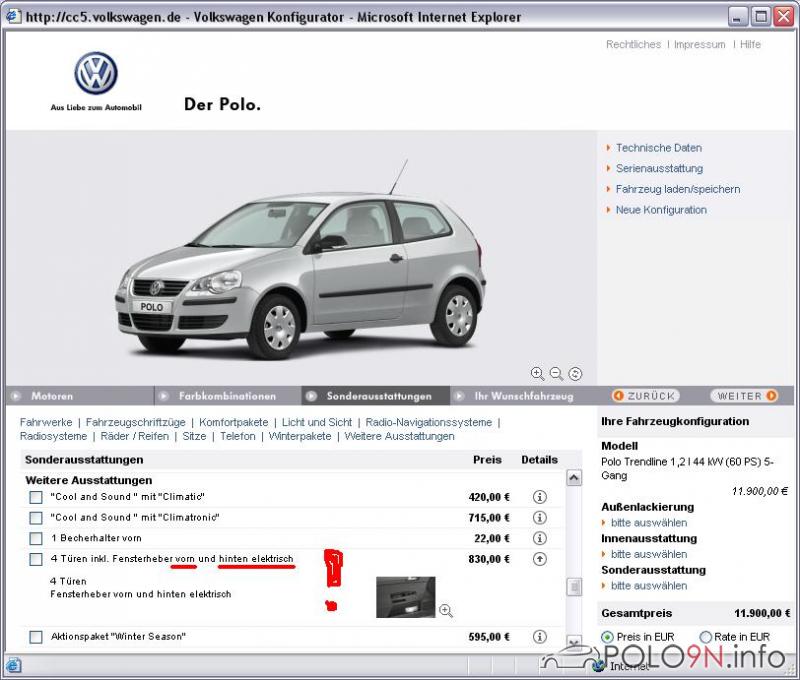This screenshot has height=680, width=800.
Task: Open the Komfortpakete category
Action: [x=234, y=422]
